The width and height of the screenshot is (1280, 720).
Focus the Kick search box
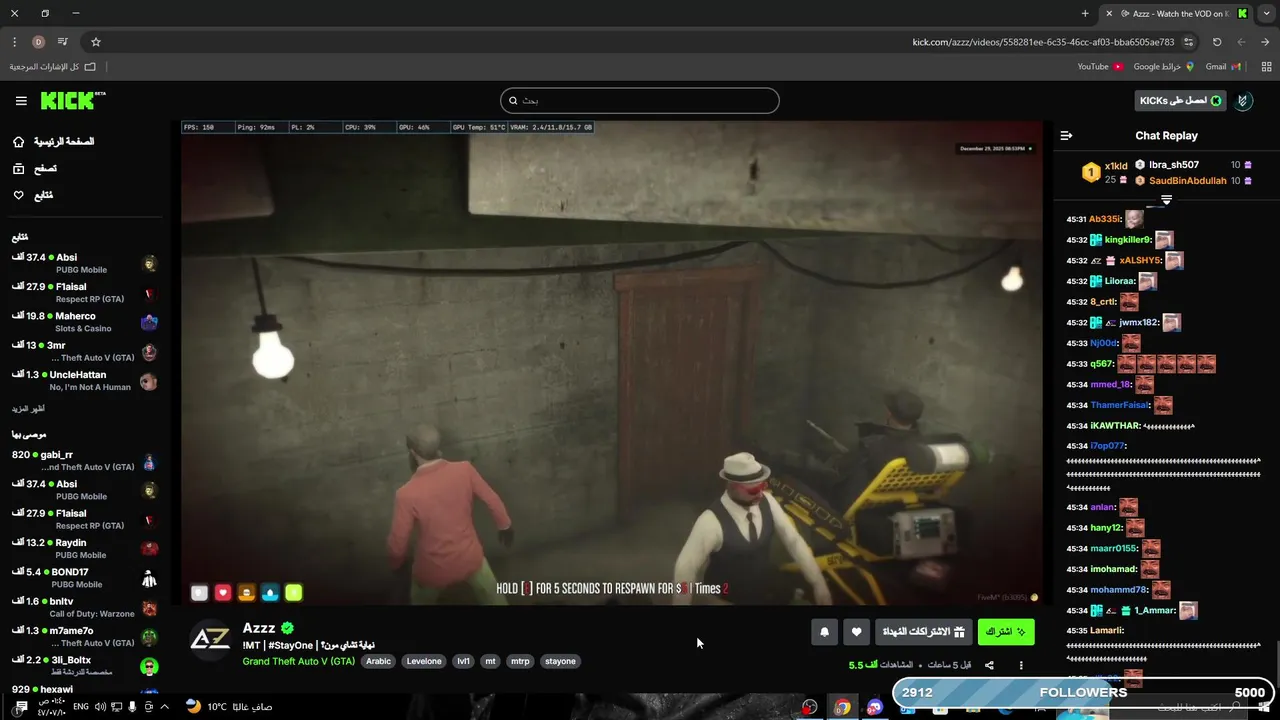coord(640,100)
